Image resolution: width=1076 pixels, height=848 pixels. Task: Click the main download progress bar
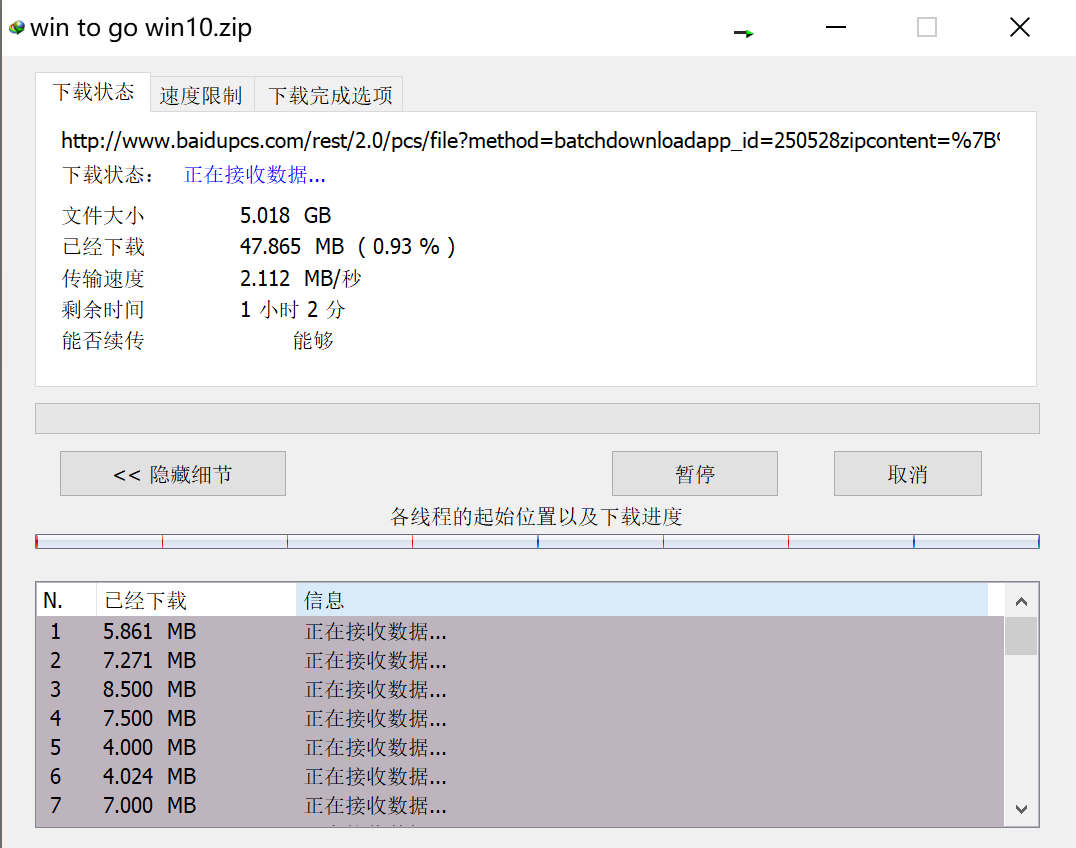(537, 418)
